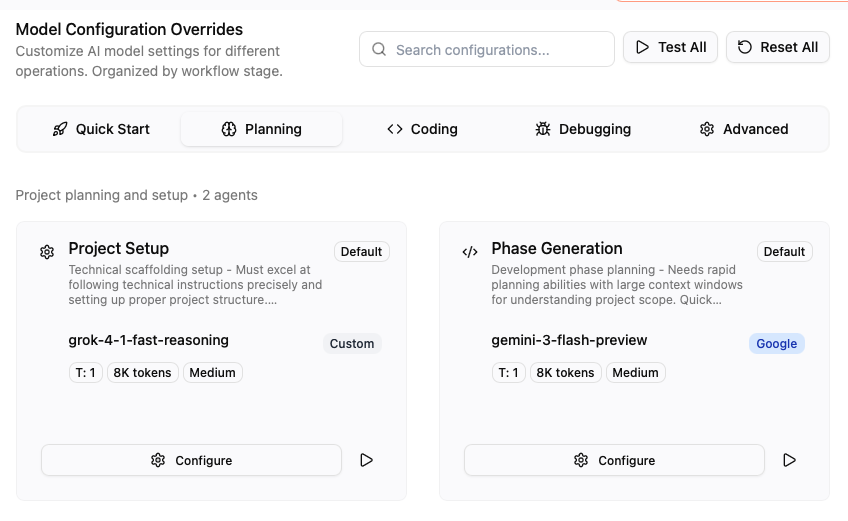Open the Quick Start tab

tap(100, 129)
